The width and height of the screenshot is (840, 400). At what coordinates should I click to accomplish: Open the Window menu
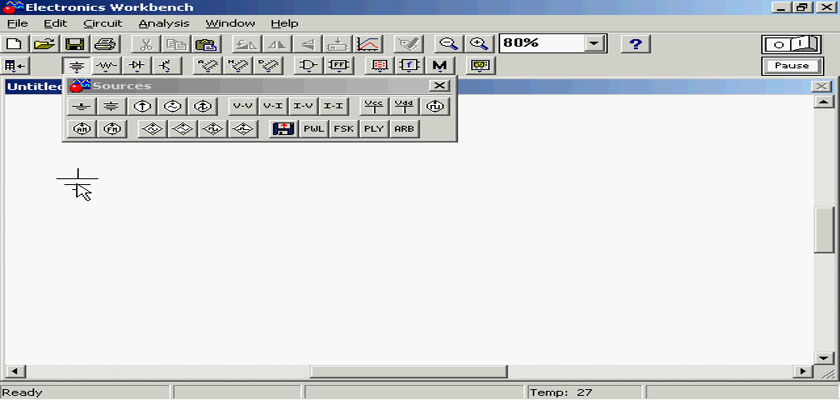tap(230, 24)
